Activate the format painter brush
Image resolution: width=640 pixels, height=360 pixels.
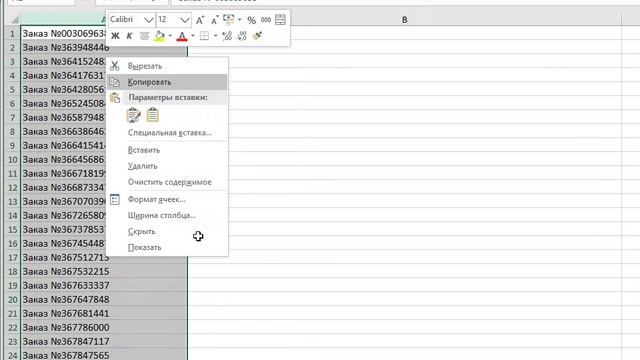click(257, 36)
